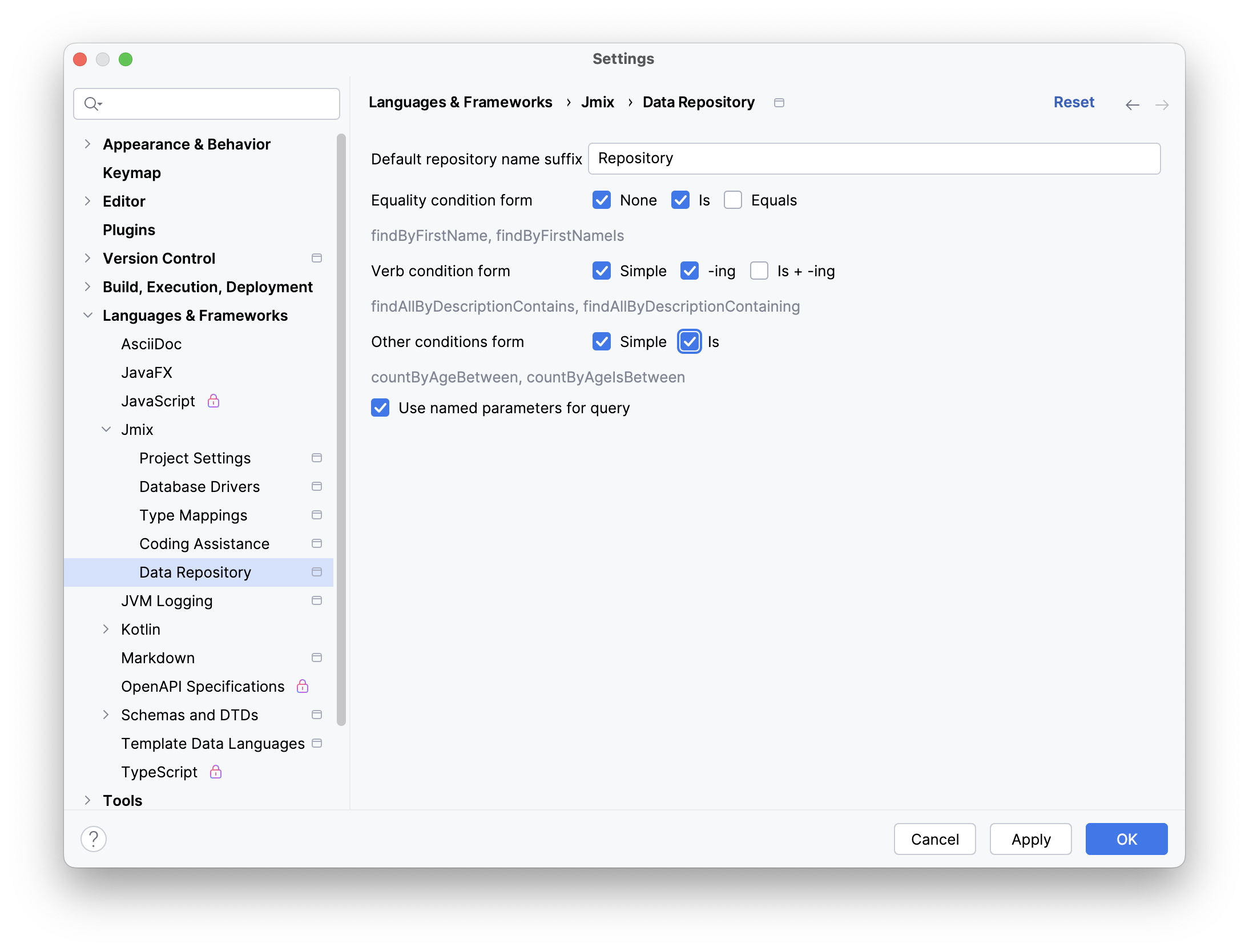
Task: Click the modified-settings icon after Data Repository breadcrumb
Action: [779, 103]
